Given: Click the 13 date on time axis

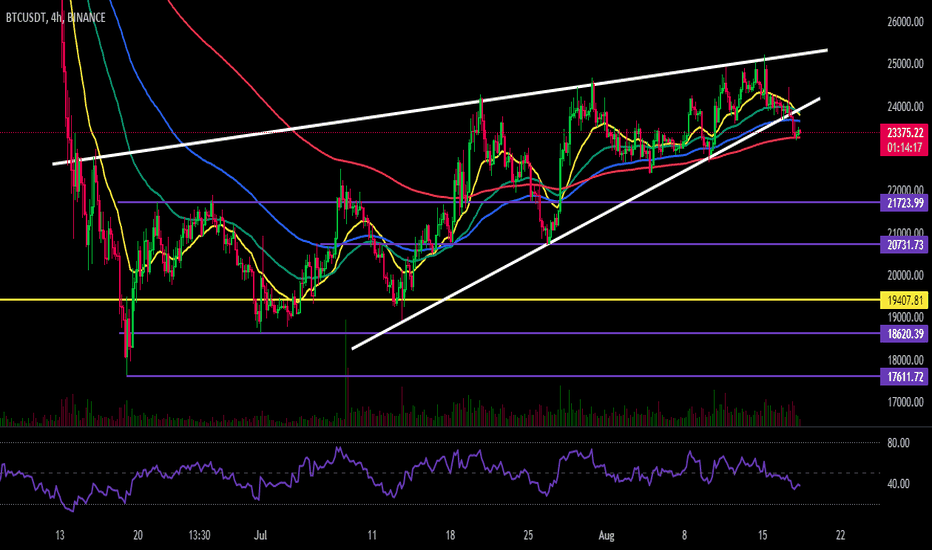Looking at the screenshot, I should [59, 535].
